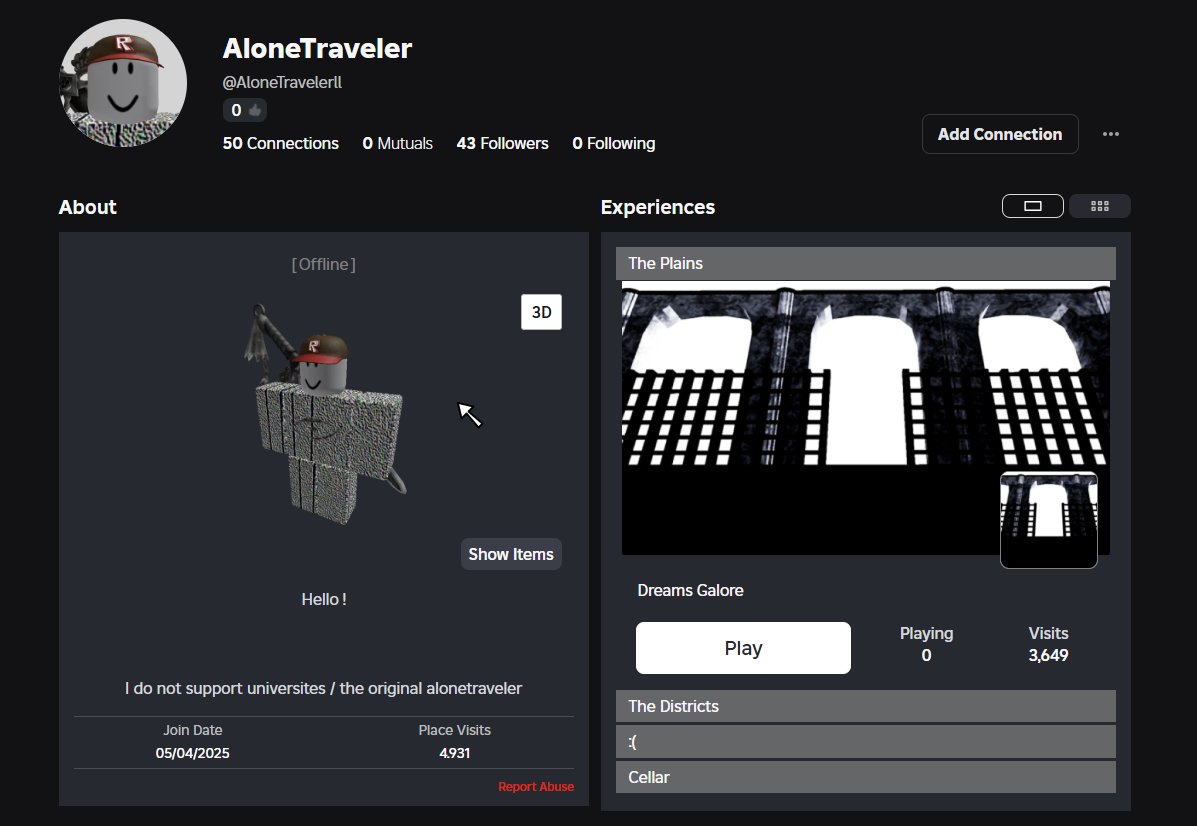The width and height of the screenshot is (1197, 826).
Task: Play the Dreams Galore experience
Action: click(743, 648)
